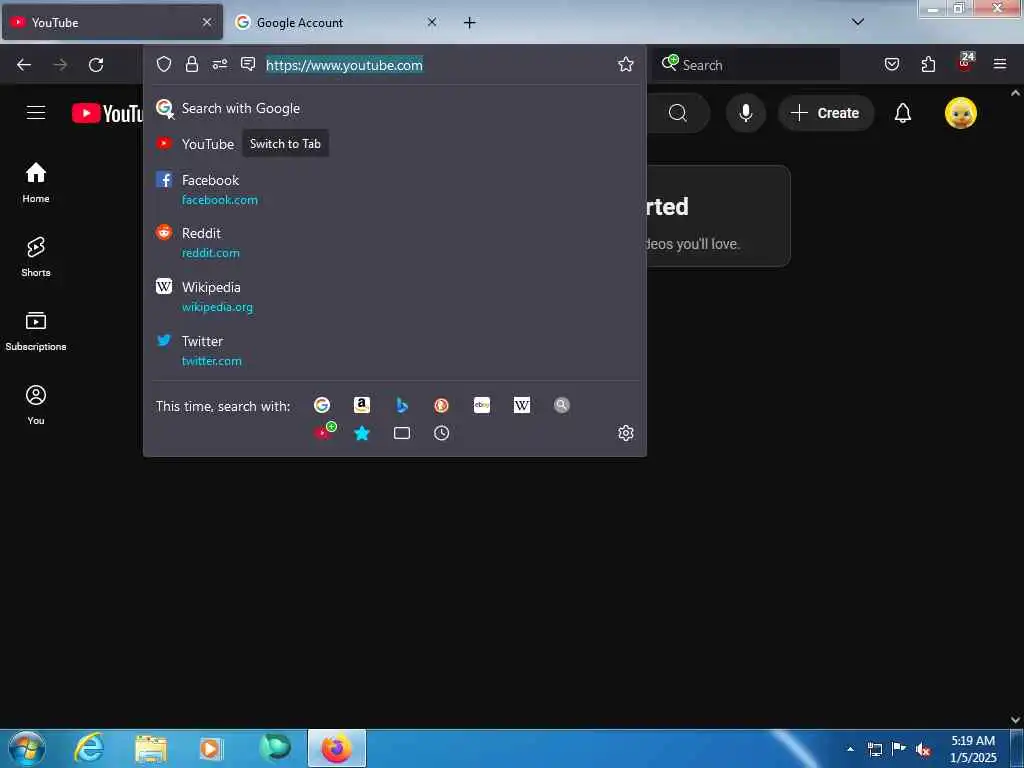The image size is (1024, 768).
Task: Search this time with Bing icon
Action: pyautogui.click(x=402, y=405)
